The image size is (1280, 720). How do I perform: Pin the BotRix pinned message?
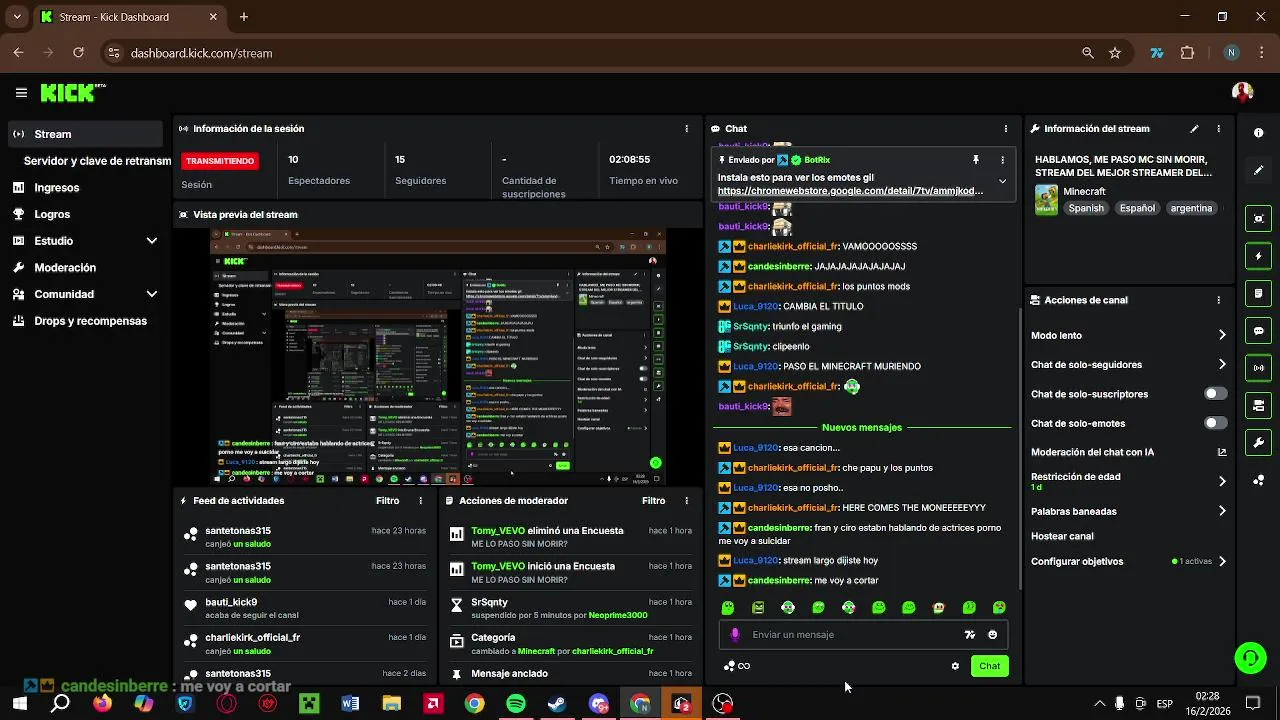(976, 160)
